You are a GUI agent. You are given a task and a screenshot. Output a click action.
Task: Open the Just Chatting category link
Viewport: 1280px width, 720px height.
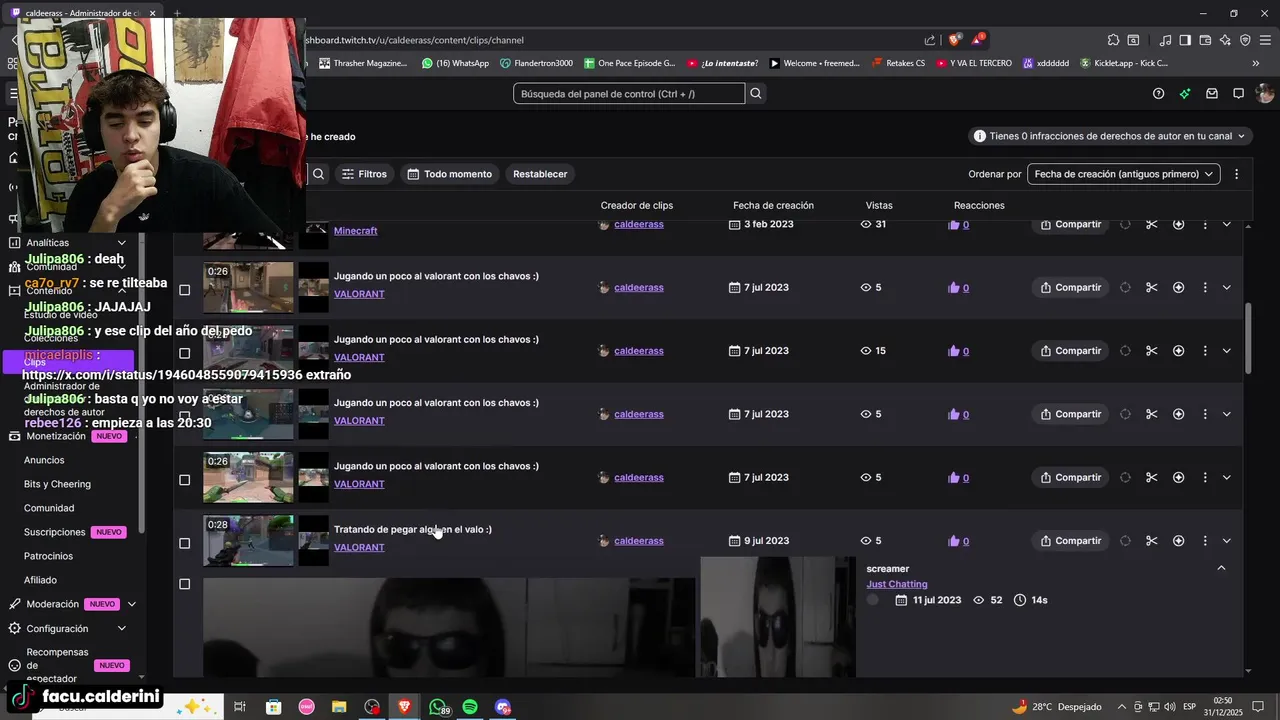pyautogui.click(x=897, y=584)
